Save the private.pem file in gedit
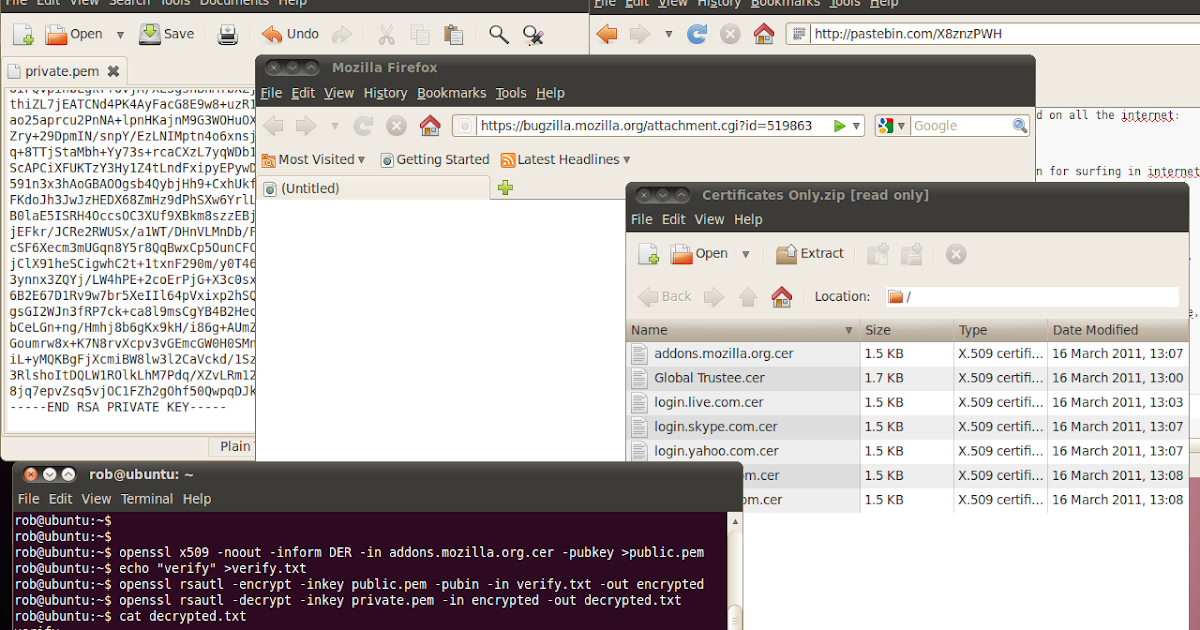 tap(166, 35)
